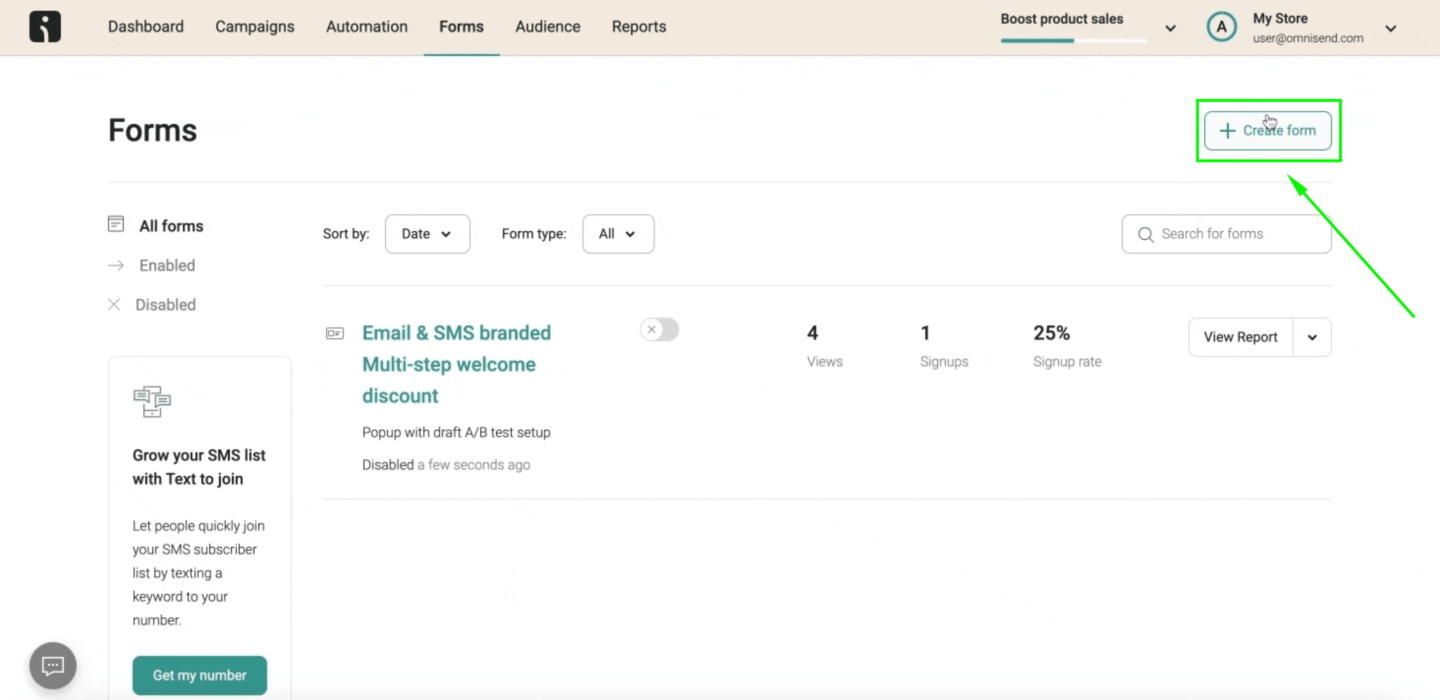The height and width of the screenshot is (700, 1440).
Task: Click the account avatar circle icon
Action: (1221, 28)
